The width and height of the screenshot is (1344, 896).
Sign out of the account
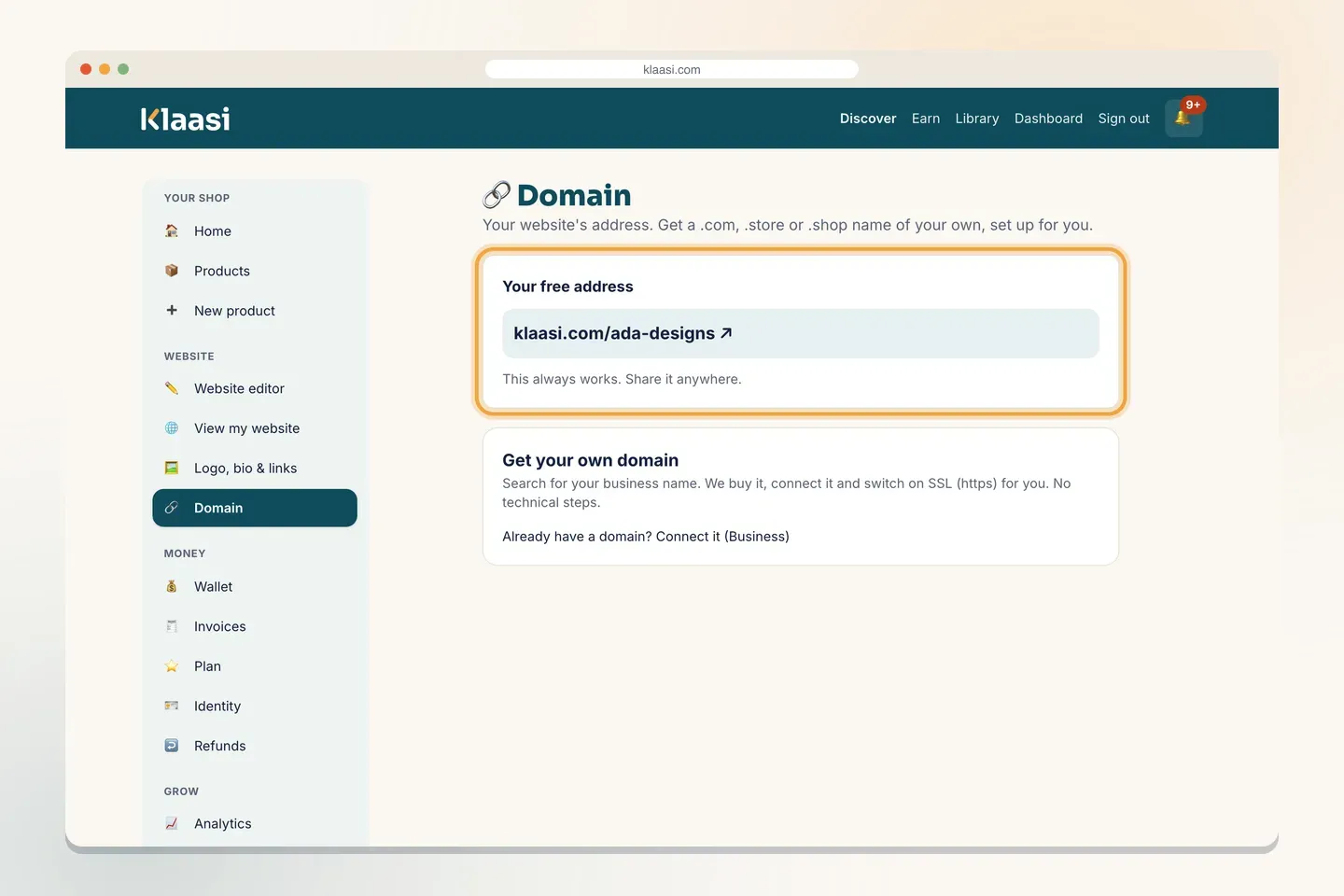coord(1124,119)
